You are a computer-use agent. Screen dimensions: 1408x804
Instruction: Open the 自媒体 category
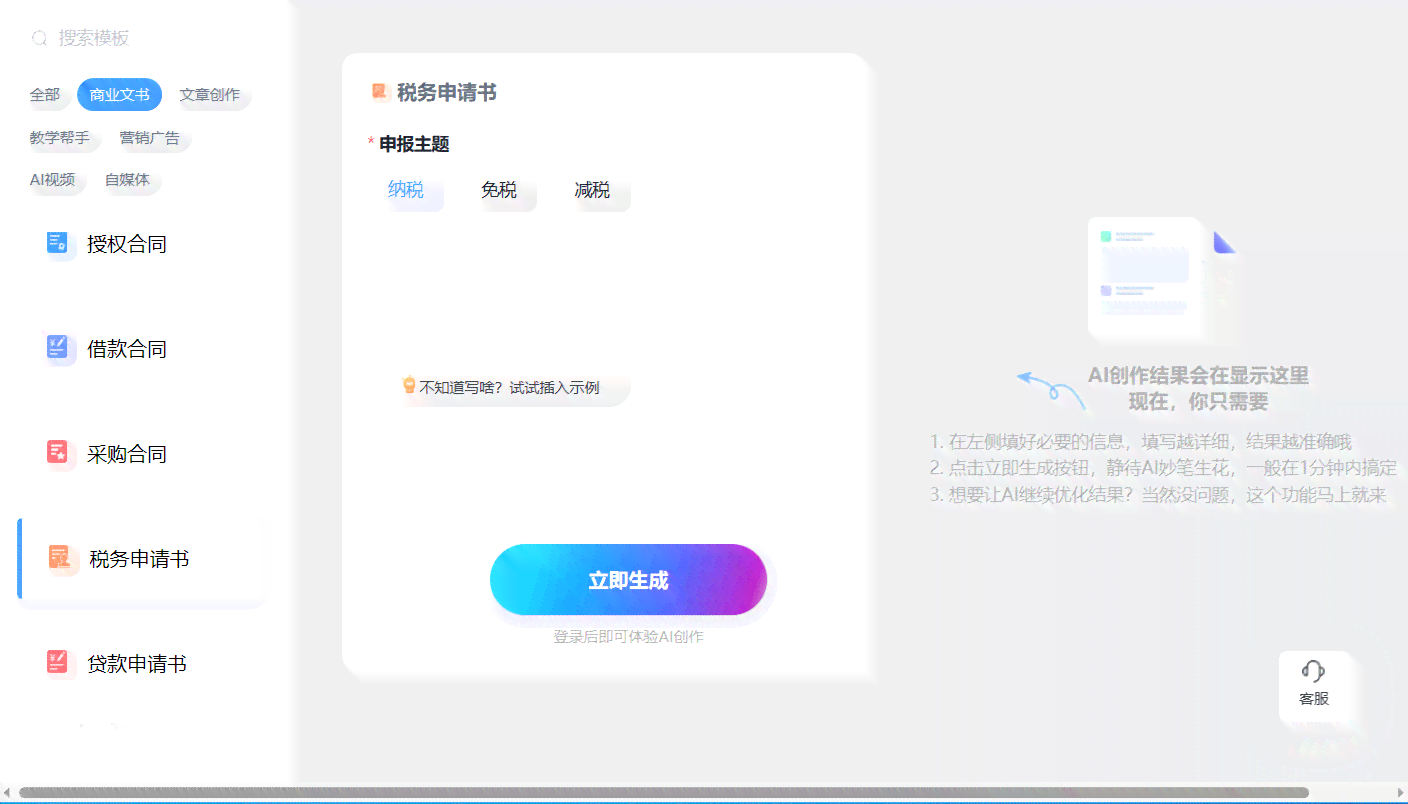[128, 180]
